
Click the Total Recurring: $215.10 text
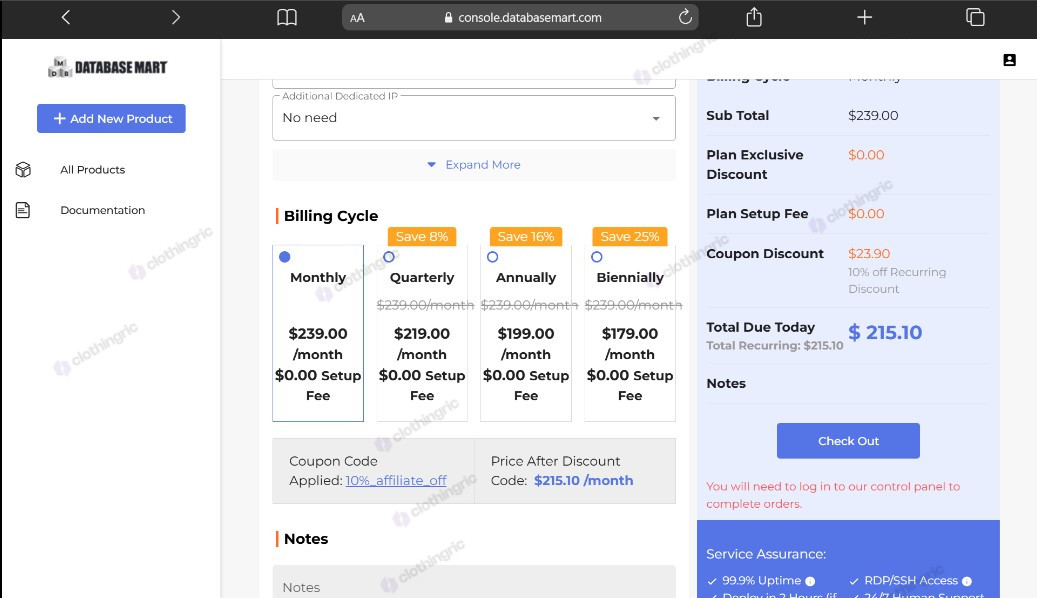774,345
